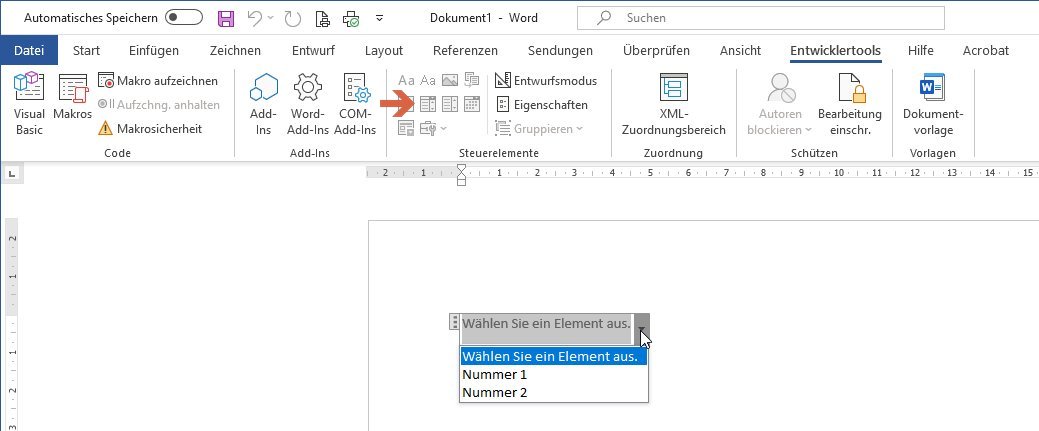Toggle the Automatisches Speichern switch

coord(184,18)
